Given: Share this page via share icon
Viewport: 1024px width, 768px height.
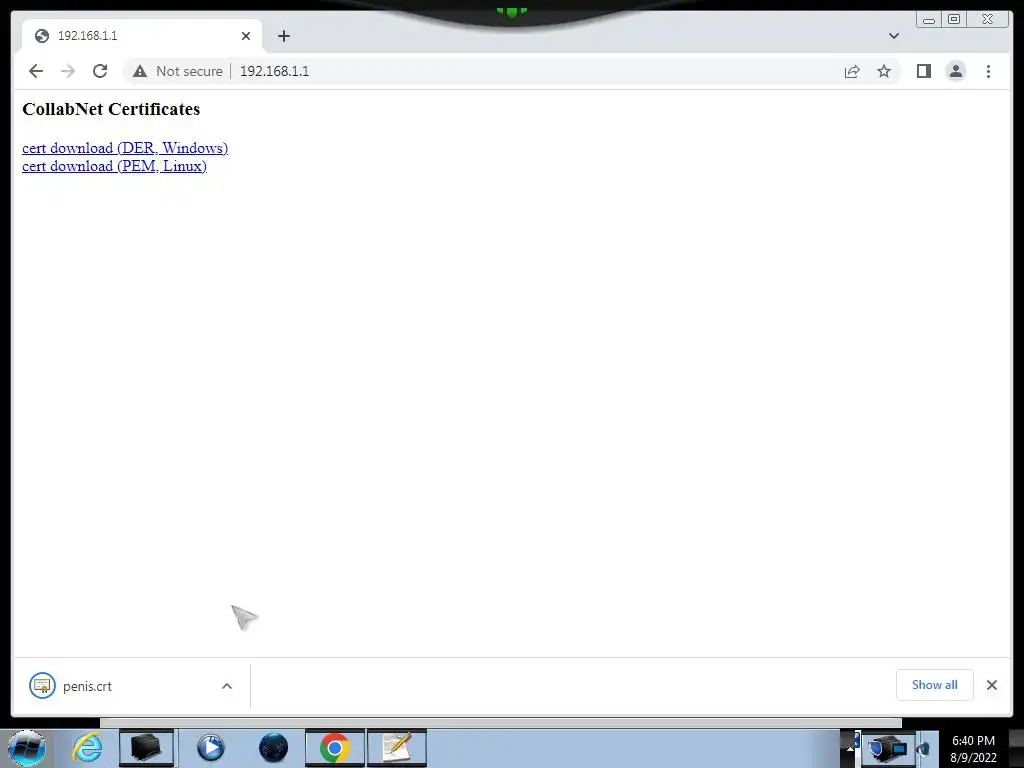Looking at the screenshot, I should 852,71.
